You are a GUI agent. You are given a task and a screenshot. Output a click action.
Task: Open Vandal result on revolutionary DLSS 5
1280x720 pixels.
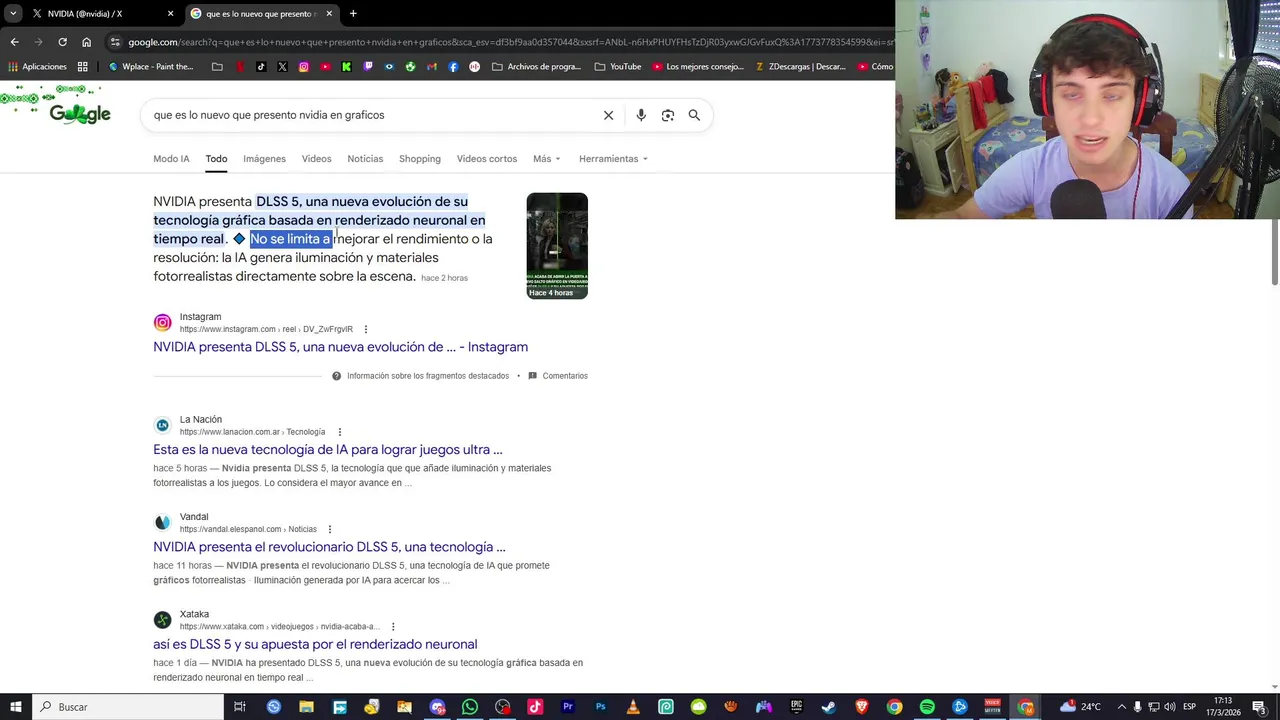tap(329, 547)
